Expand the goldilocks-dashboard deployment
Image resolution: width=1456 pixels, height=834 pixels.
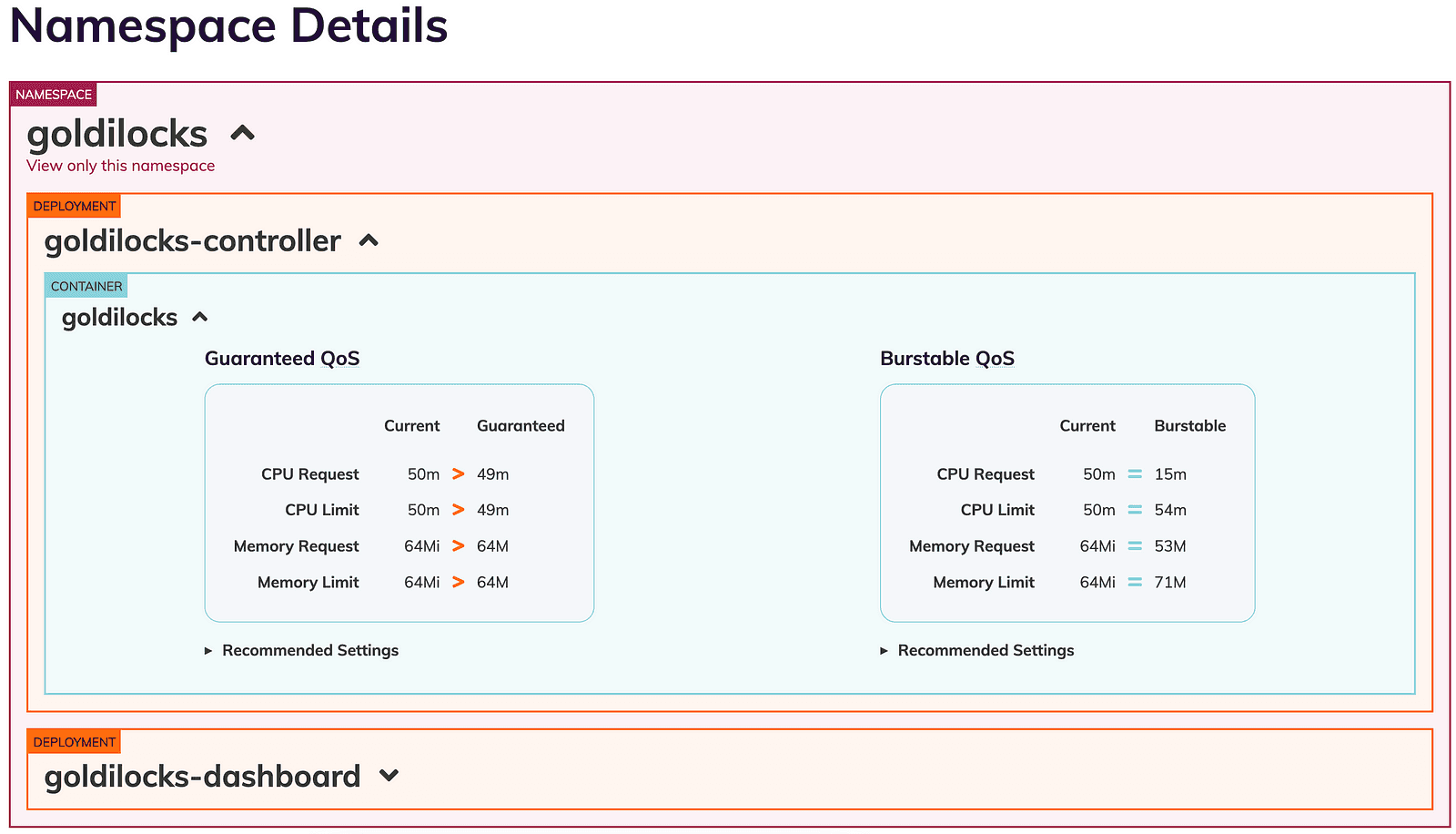[389, 776]
